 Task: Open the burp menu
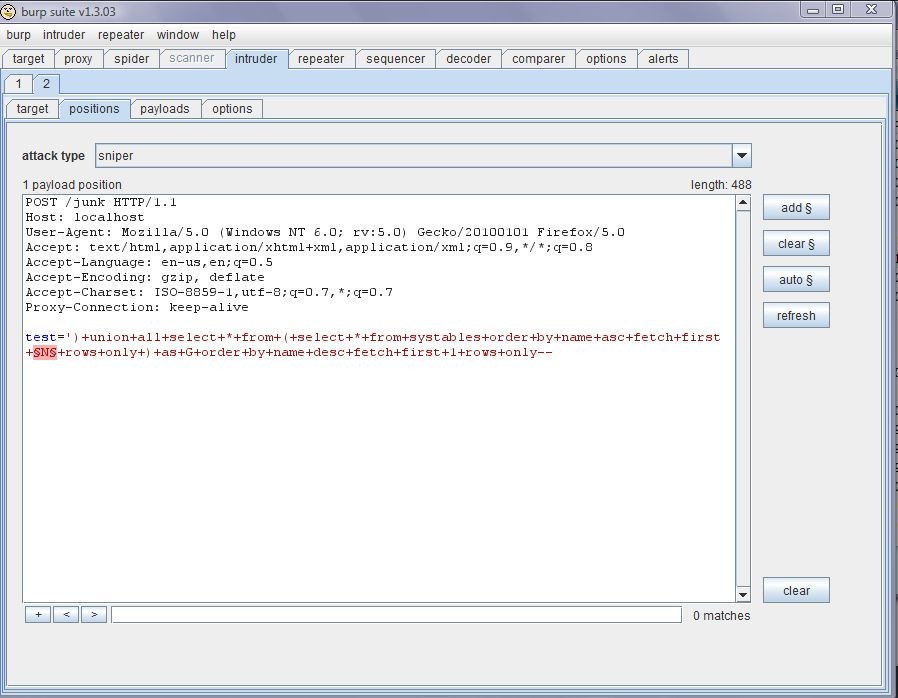18,35
